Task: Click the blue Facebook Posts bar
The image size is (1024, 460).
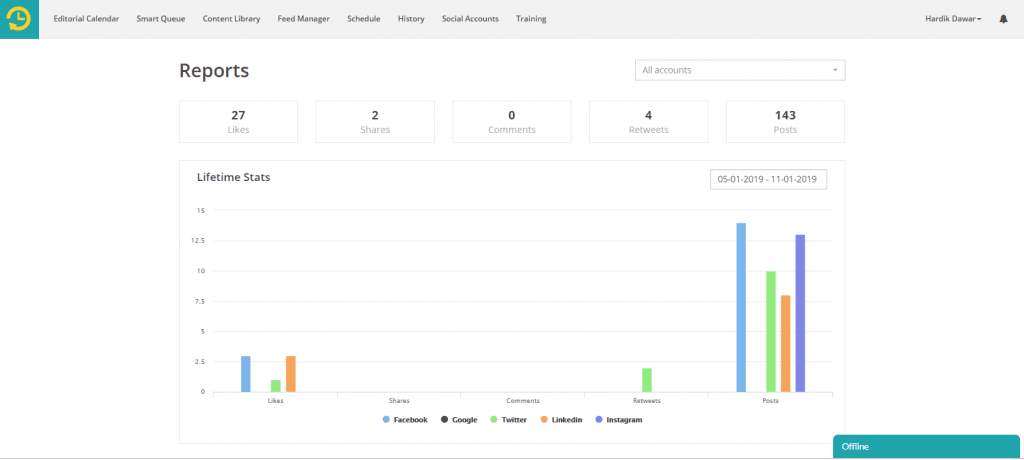Action: (x=741, y=308)
